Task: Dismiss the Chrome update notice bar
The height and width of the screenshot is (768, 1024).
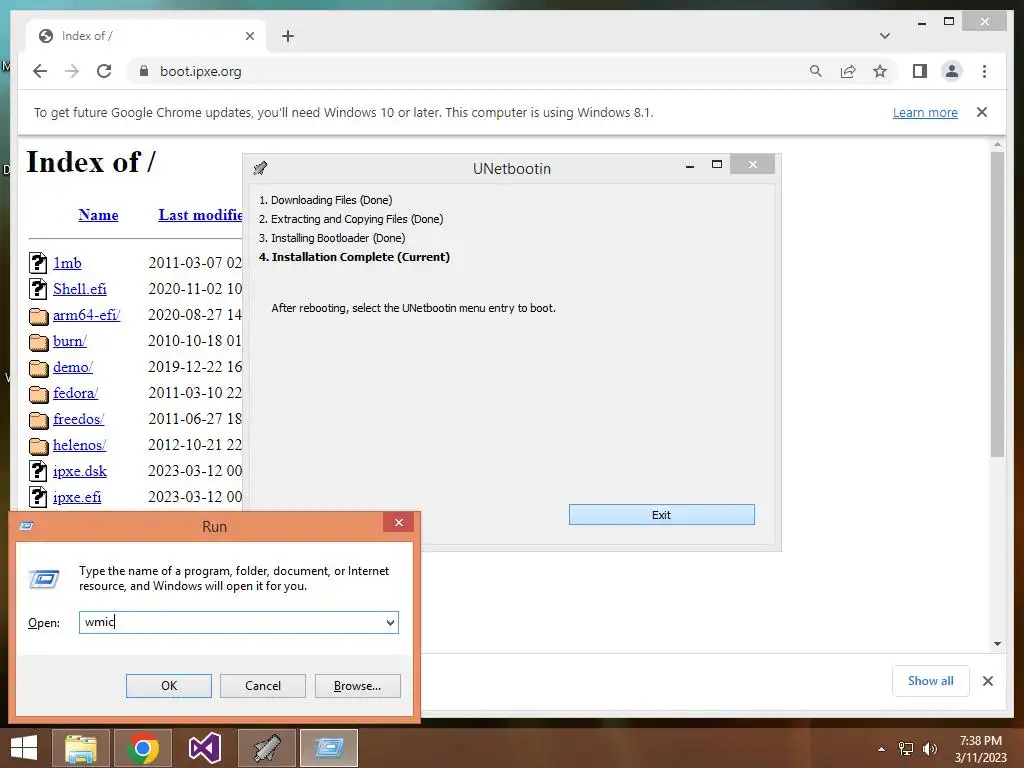Action: pos(982,112)
